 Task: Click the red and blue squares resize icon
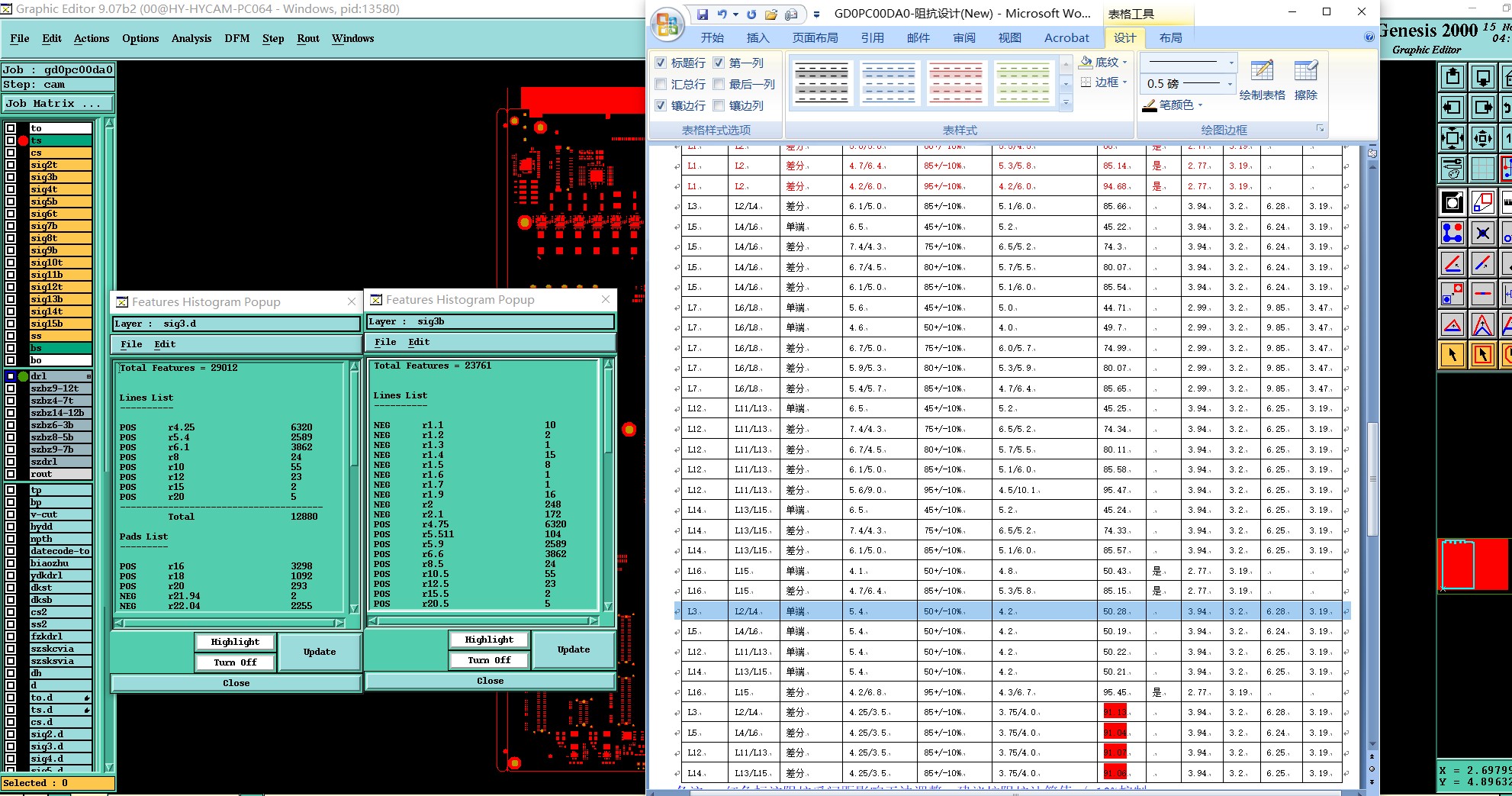pyautogui.click(x=1482, y=202)
